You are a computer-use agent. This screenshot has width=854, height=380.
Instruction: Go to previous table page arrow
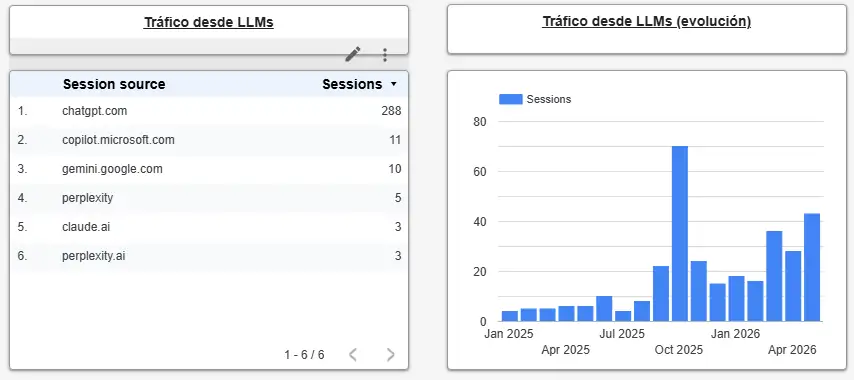coord(352,355)
